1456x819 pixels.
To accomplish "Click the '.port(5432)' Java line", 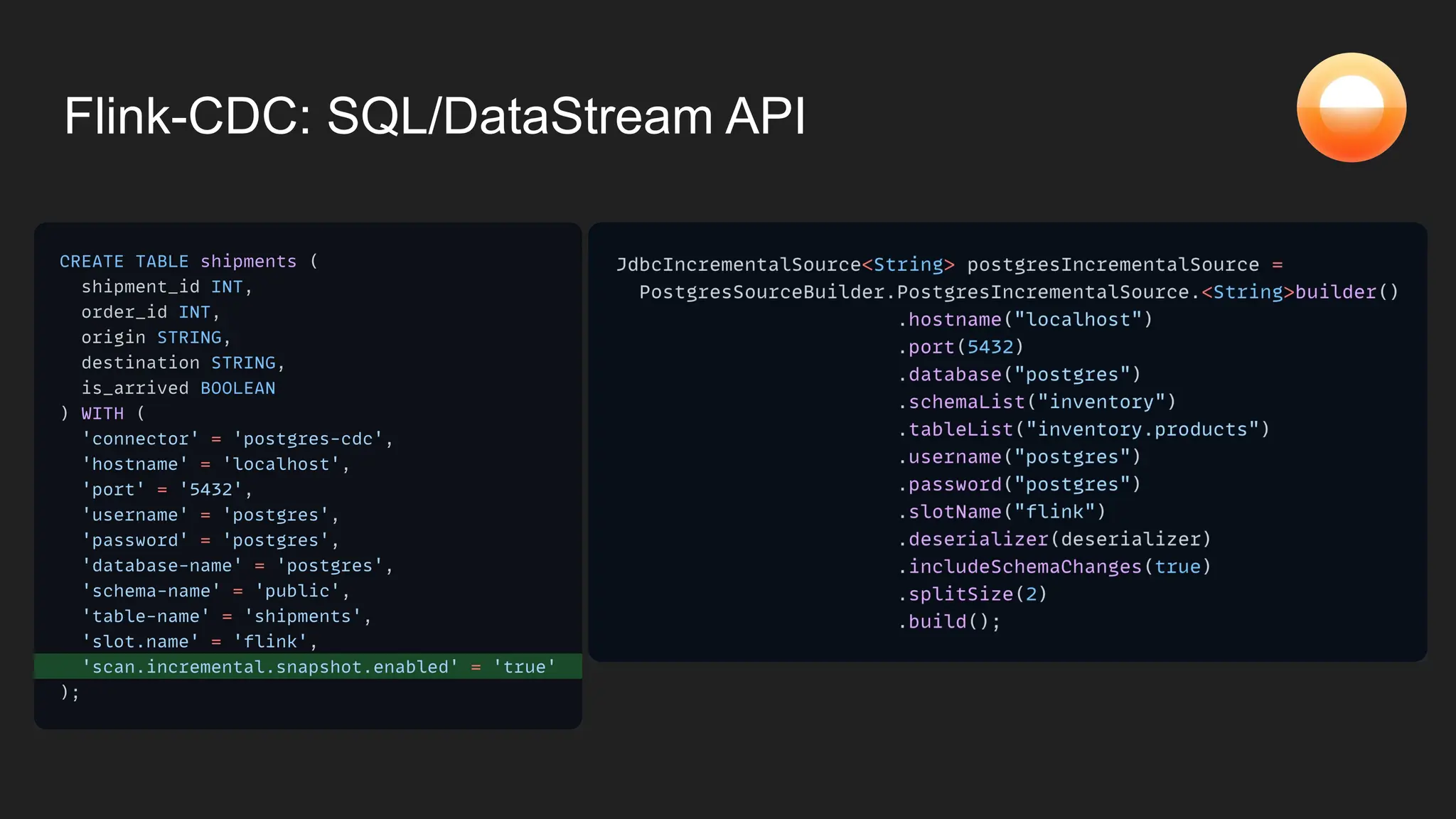I will (x=960, y=348).
